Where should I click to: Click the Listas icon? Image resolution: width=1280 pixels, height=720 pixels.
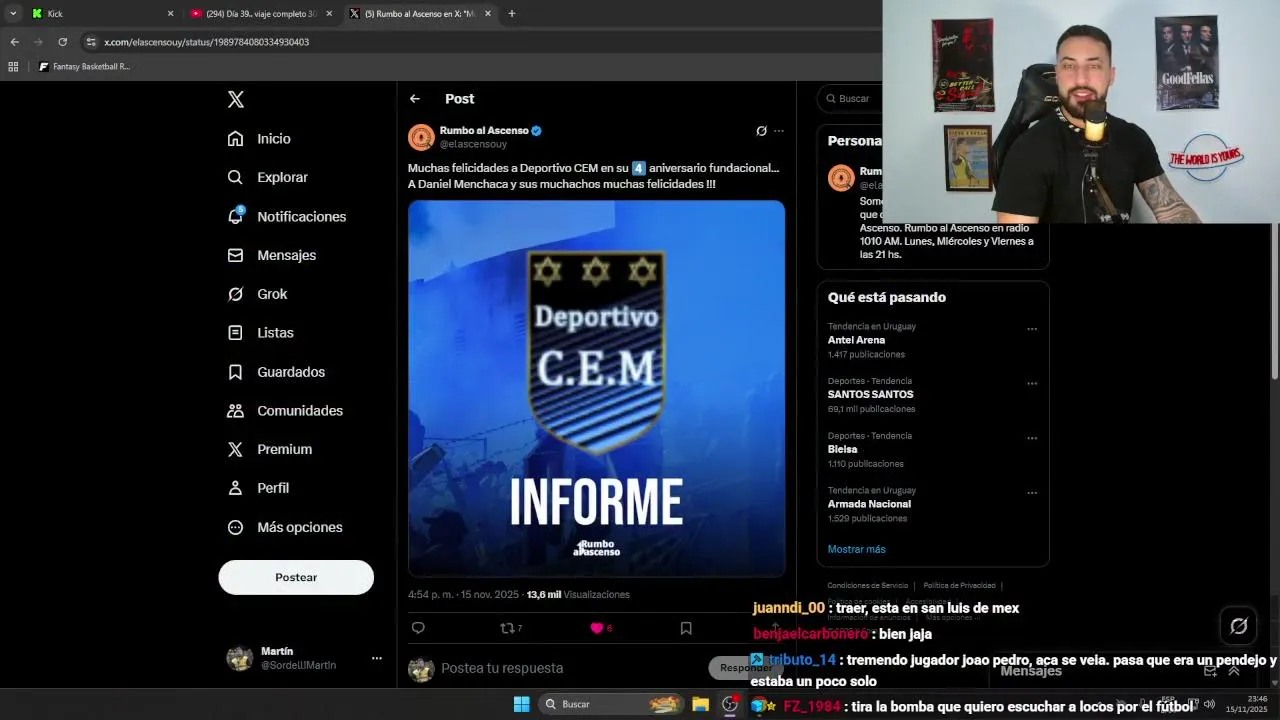235,333
